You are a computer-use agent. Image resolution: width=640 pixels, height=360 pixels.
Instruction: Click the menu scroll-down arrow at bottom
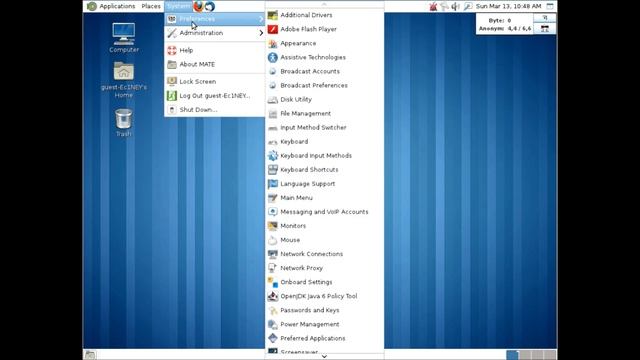point(324,356)
